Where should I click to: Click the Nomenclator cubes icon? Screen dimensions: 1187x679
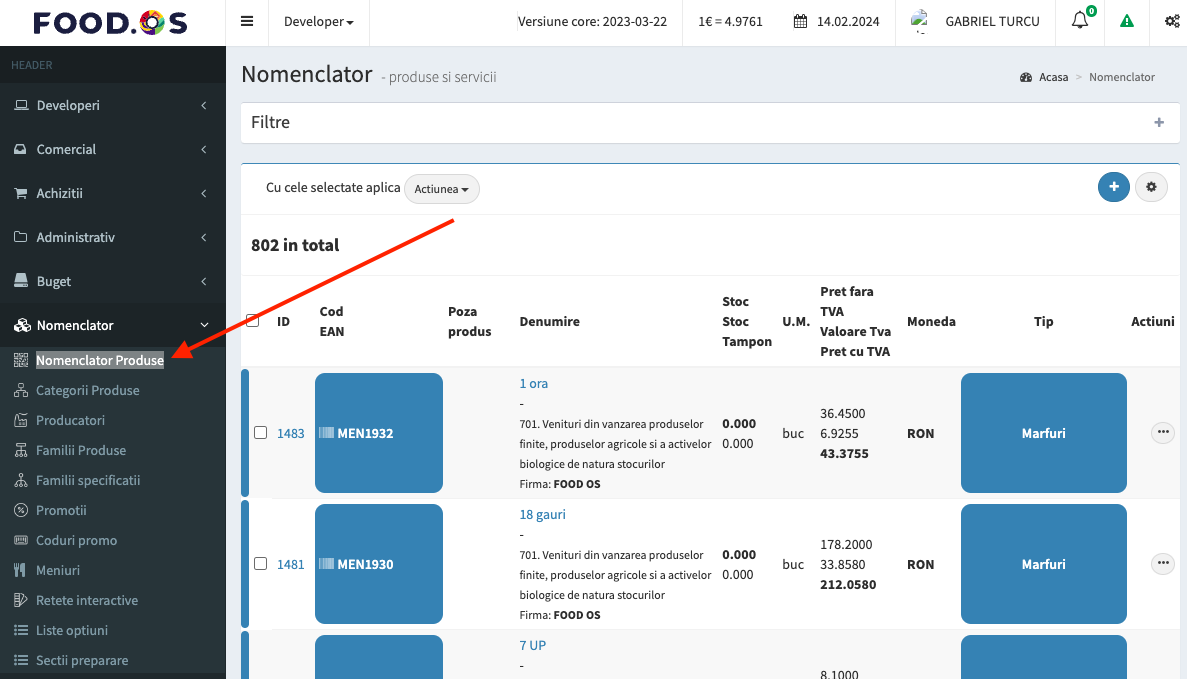pos(22,325)
